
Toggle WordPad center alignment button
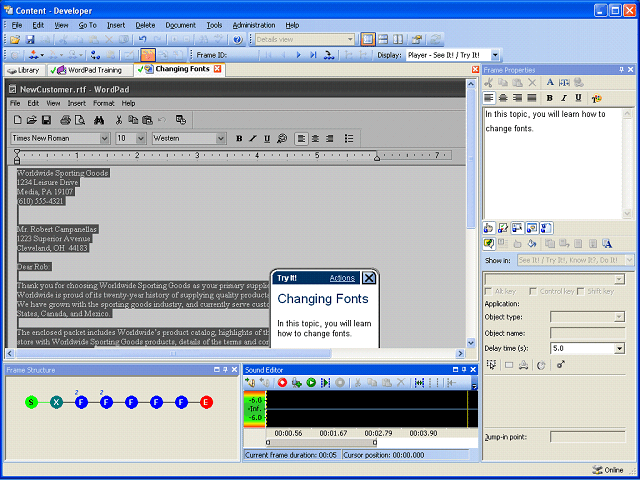(x=315, y=138)
